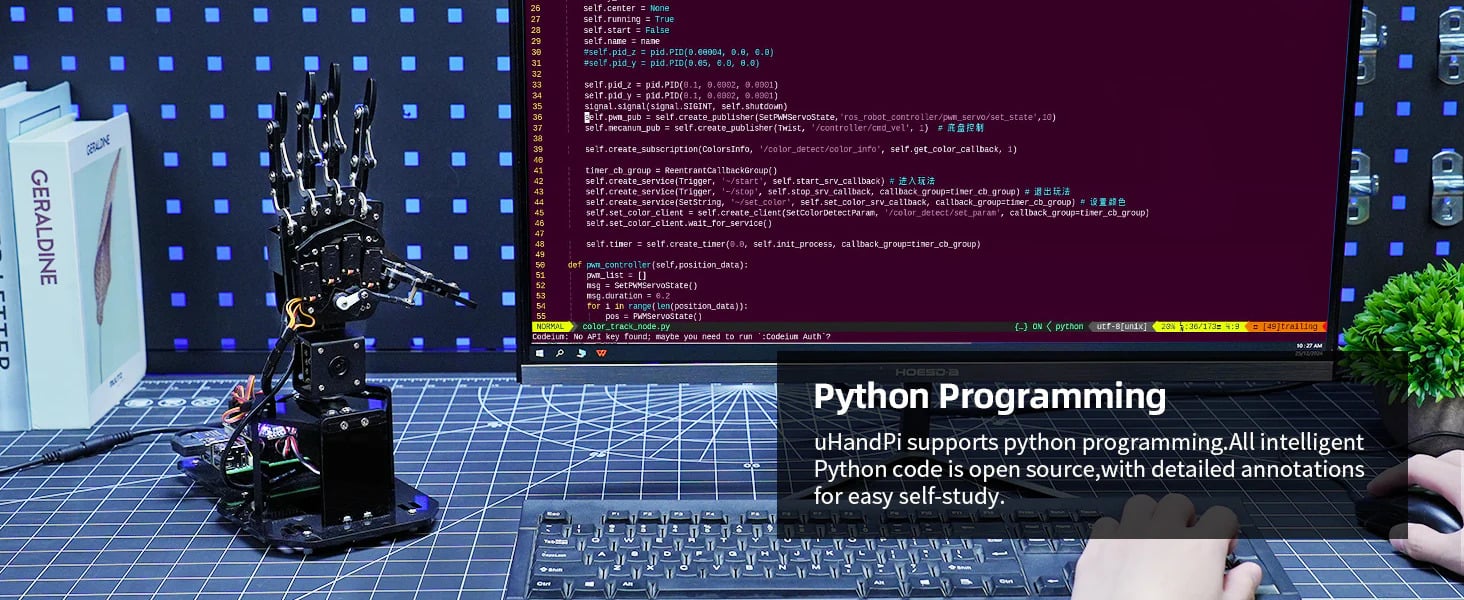Viewport: 1464px width, 600px height.
Task: Click the pwm_list = [] line
Action: (x=616, y=276)
